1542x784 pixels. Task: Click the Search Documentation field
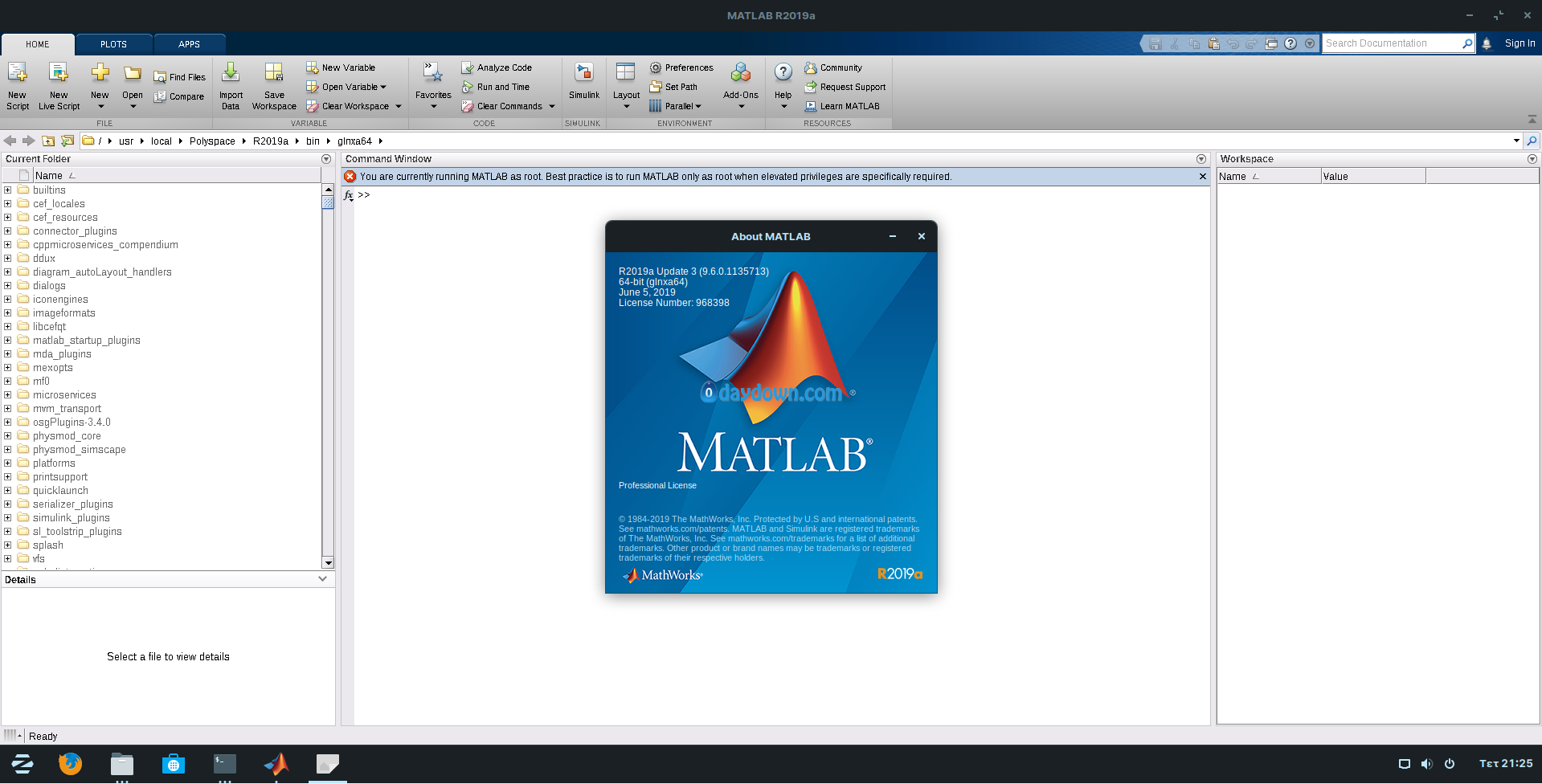click(x=1391, y=43)
